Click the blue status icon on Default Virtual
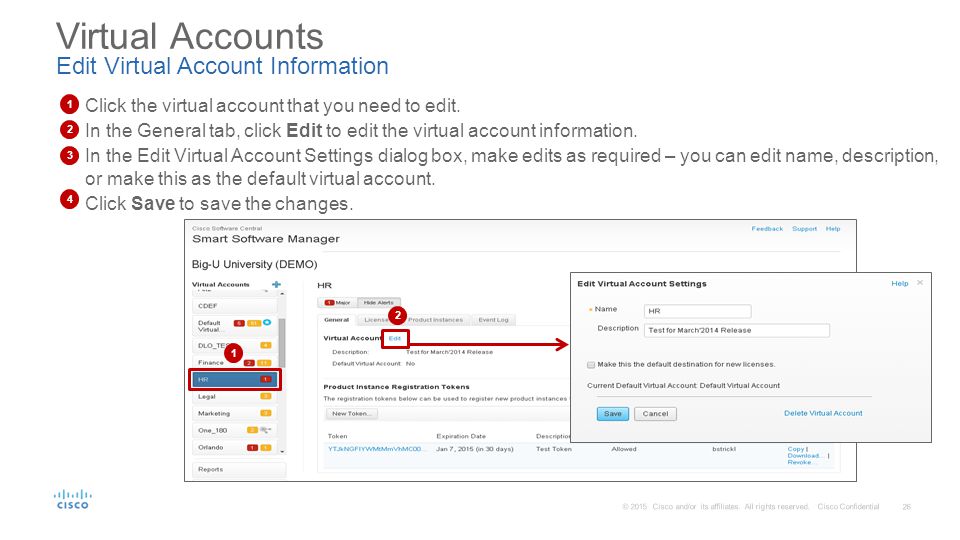 [267, 323]
